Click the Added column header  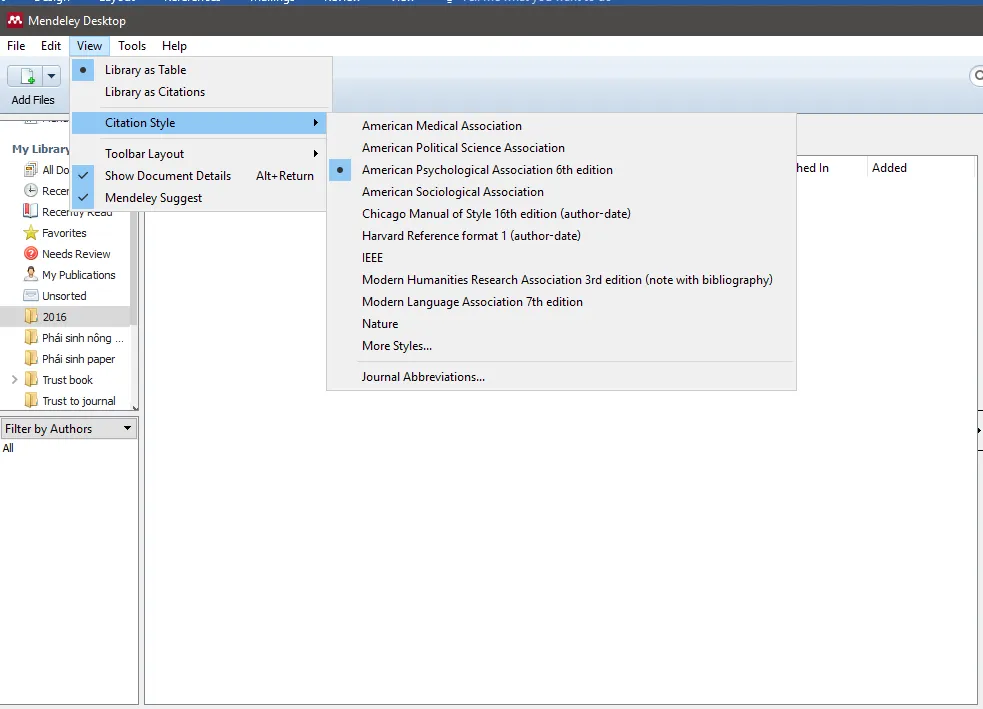pyautogui.click(x=889, y=168)
